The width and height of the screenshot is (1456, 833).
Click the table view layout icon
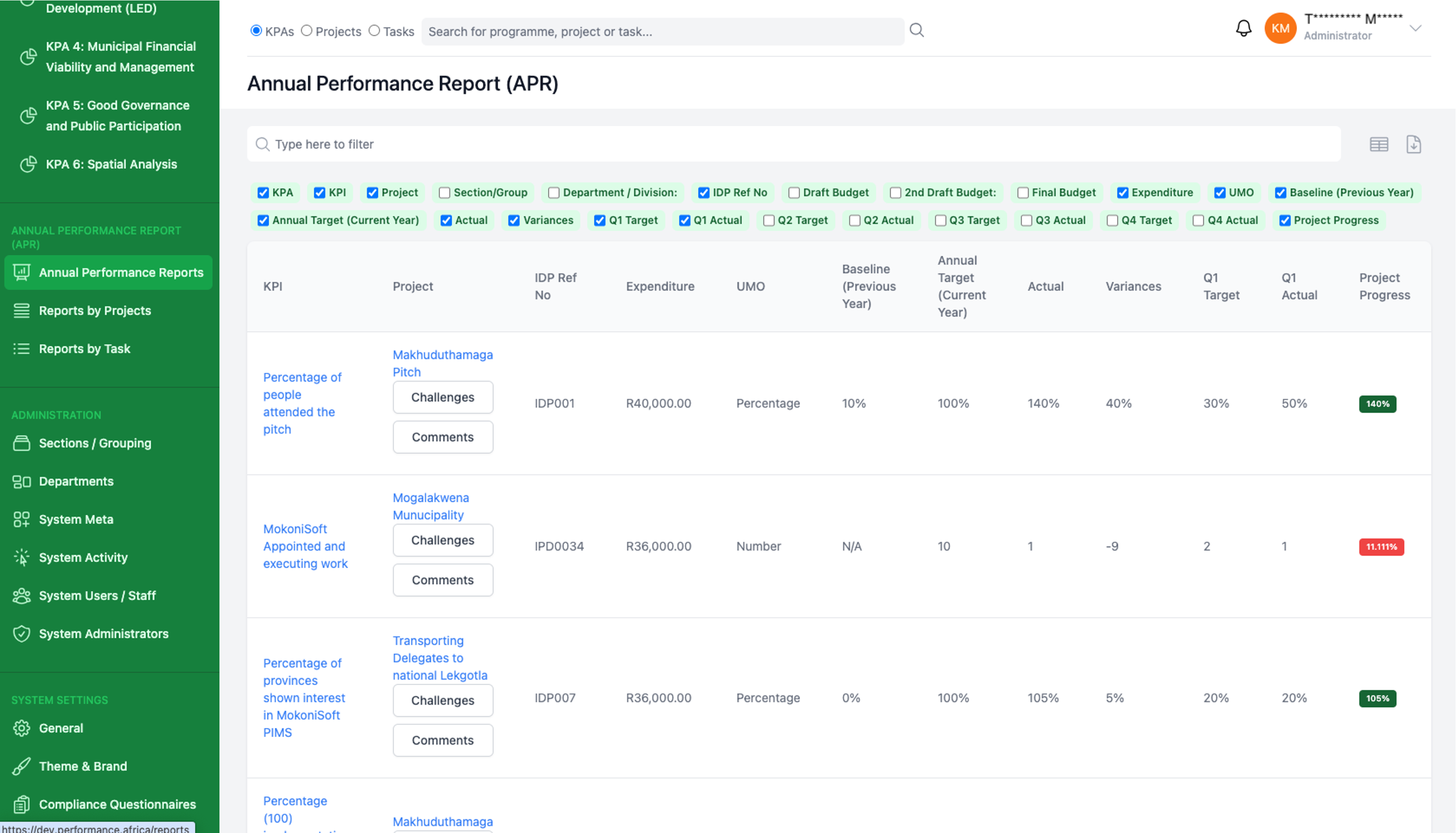[x=1379, y=144]
